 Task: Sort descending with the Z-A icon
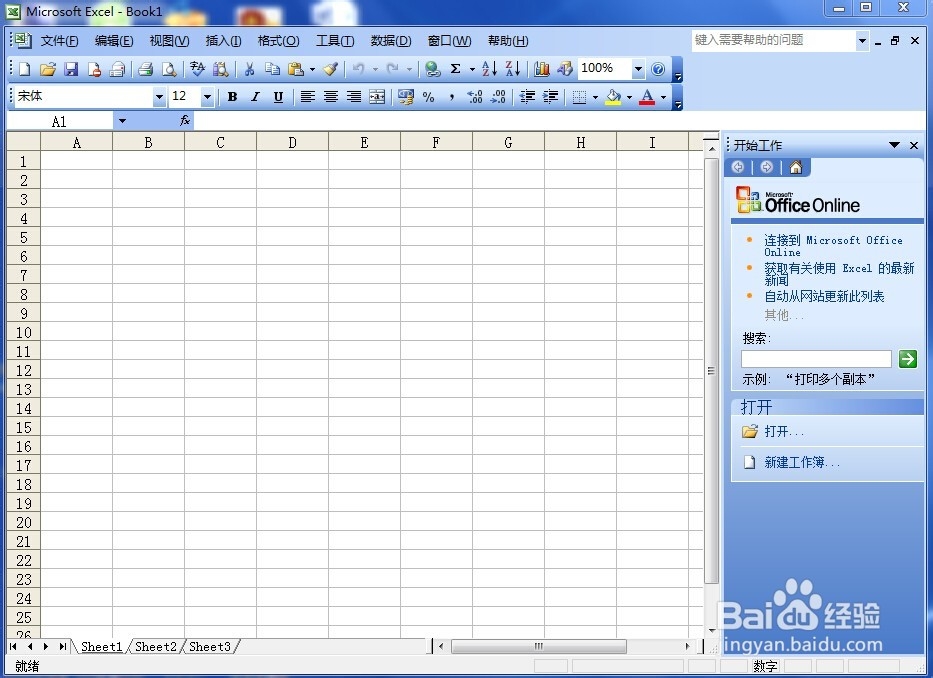tap(512, 69)
